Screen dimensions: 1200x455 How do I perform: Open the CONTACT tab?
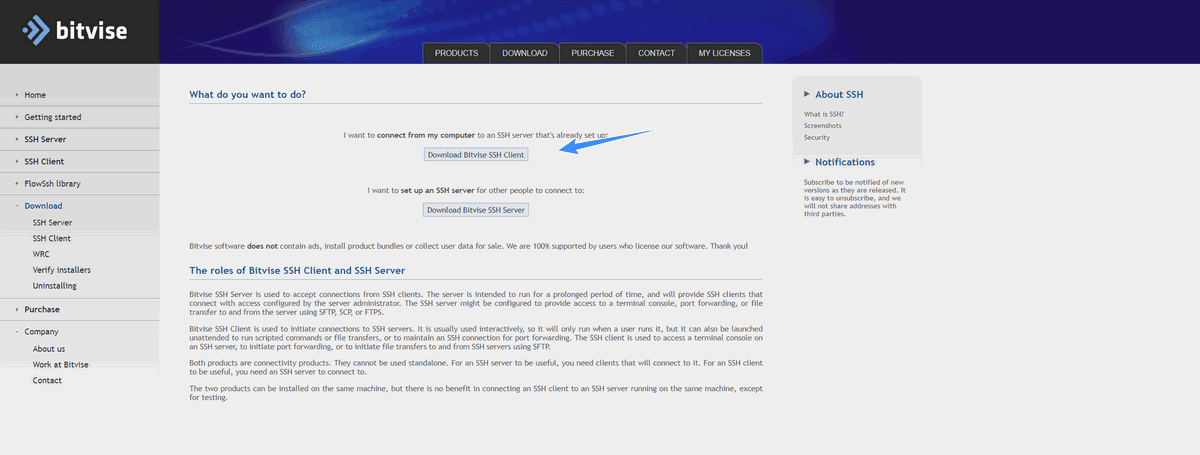[656, 53]
